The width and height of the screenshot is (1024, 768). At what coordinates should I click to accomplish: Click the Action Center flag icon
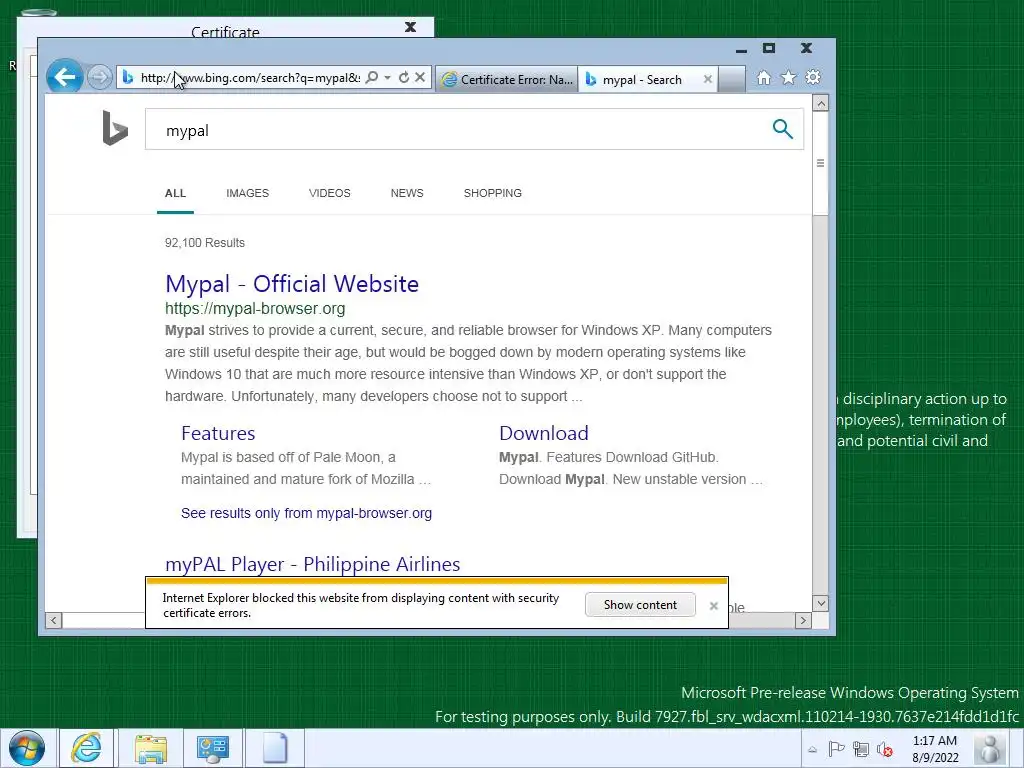(x=836, y=749)
